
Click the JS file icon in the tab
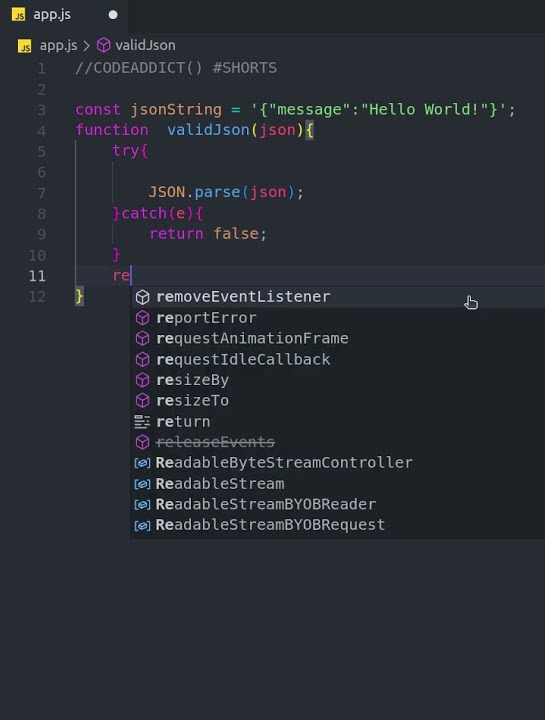pyautogui.click(x=18, y=15)
